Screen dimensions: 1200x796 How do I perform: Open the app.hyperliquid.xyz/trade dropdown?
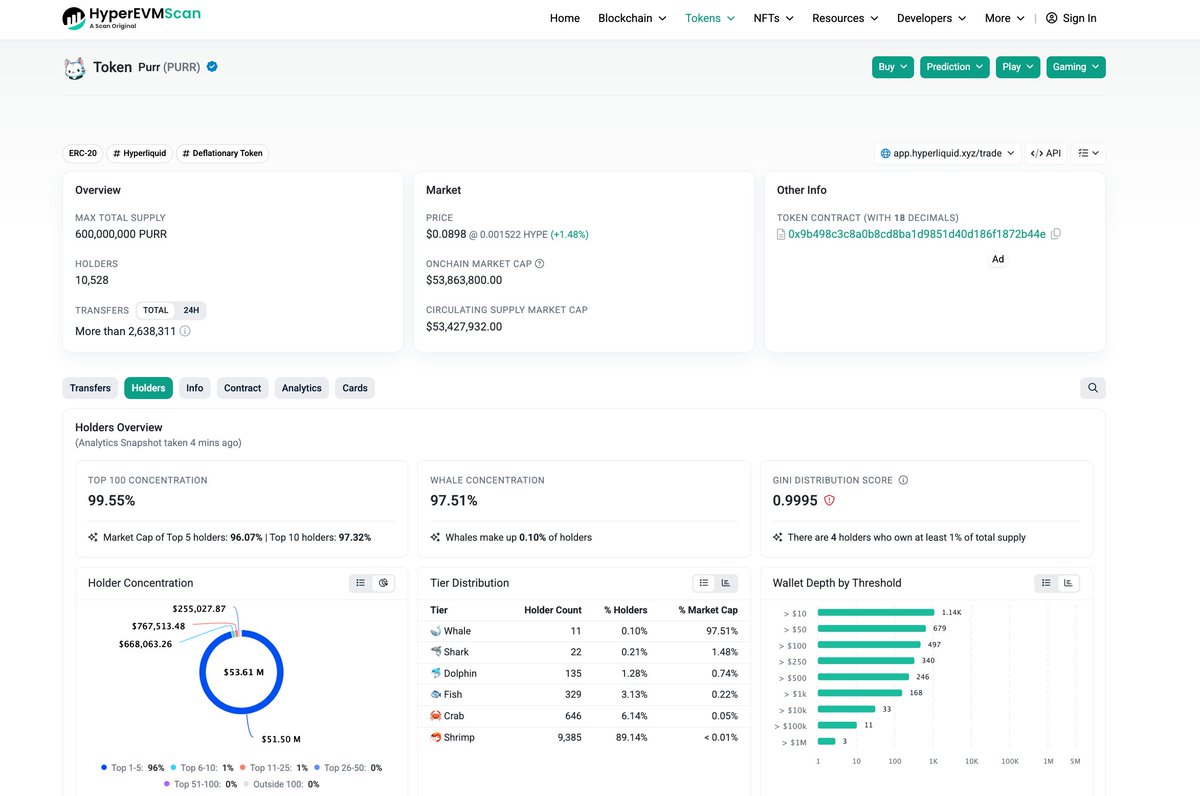point(946,153)
